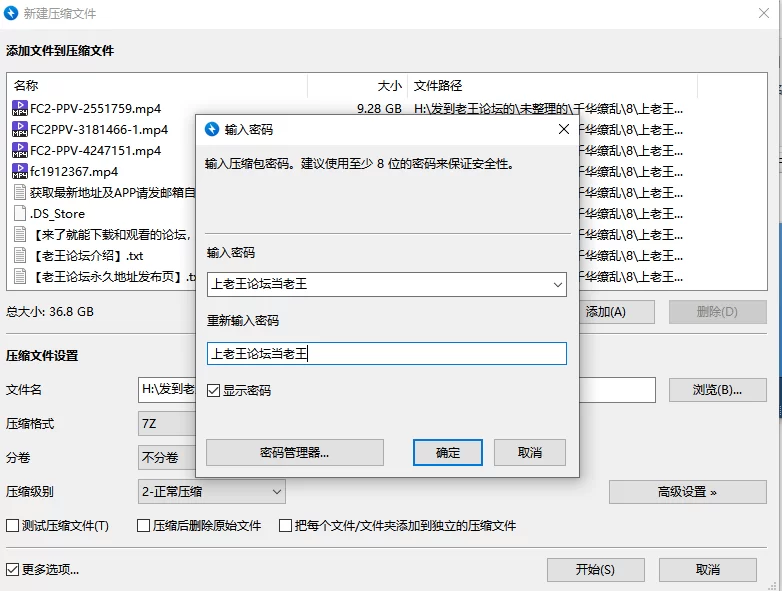Viewport: 782px width, 591px height.
Task: Click the 浏览(B)... button
Action: [717, 390]
